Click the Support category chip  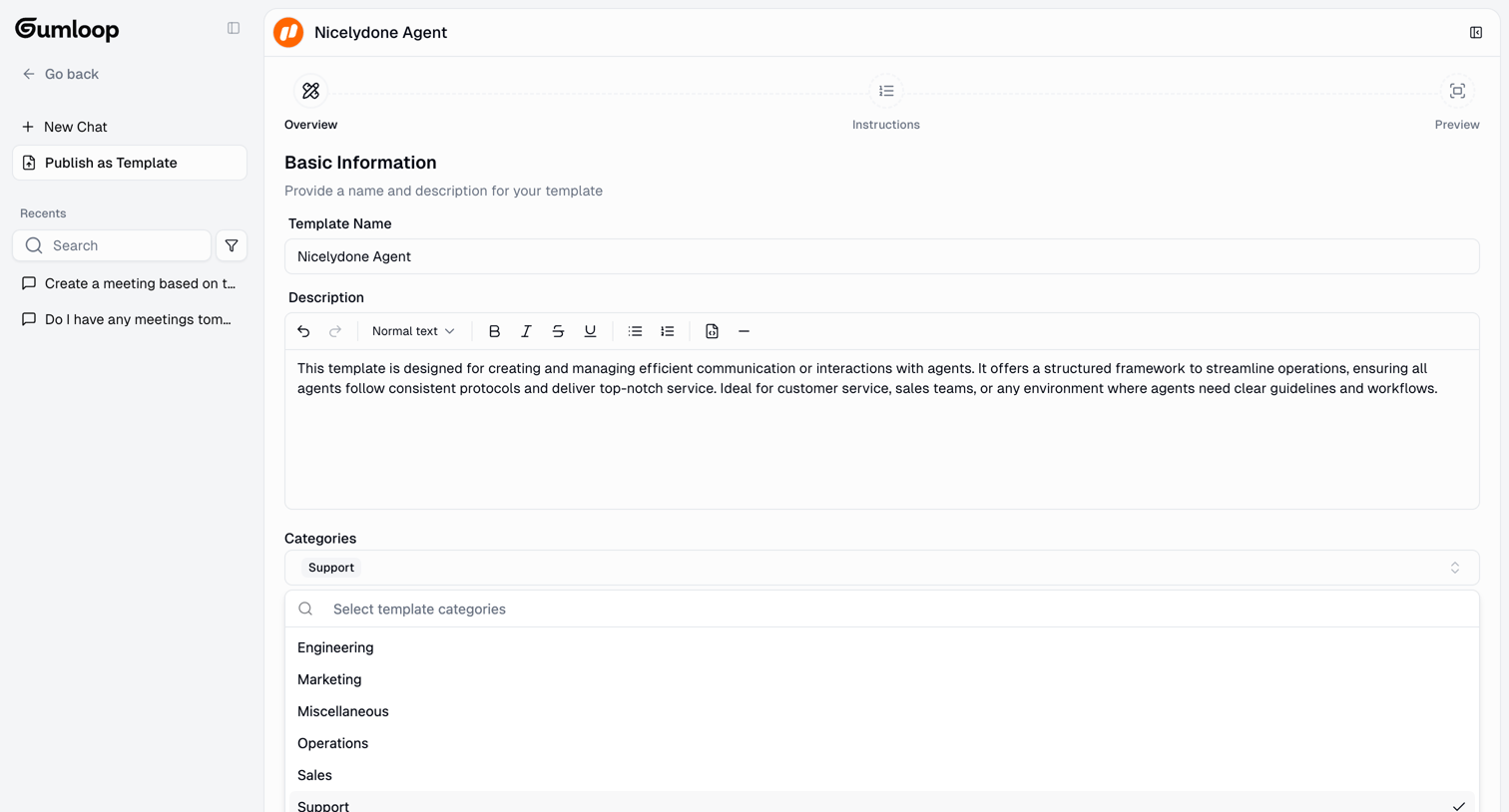pyautogui.click(x=331, y=568)
